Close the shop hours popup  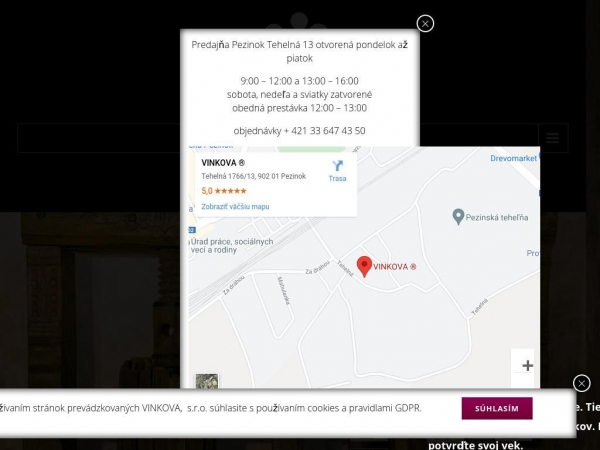point(425,24)
